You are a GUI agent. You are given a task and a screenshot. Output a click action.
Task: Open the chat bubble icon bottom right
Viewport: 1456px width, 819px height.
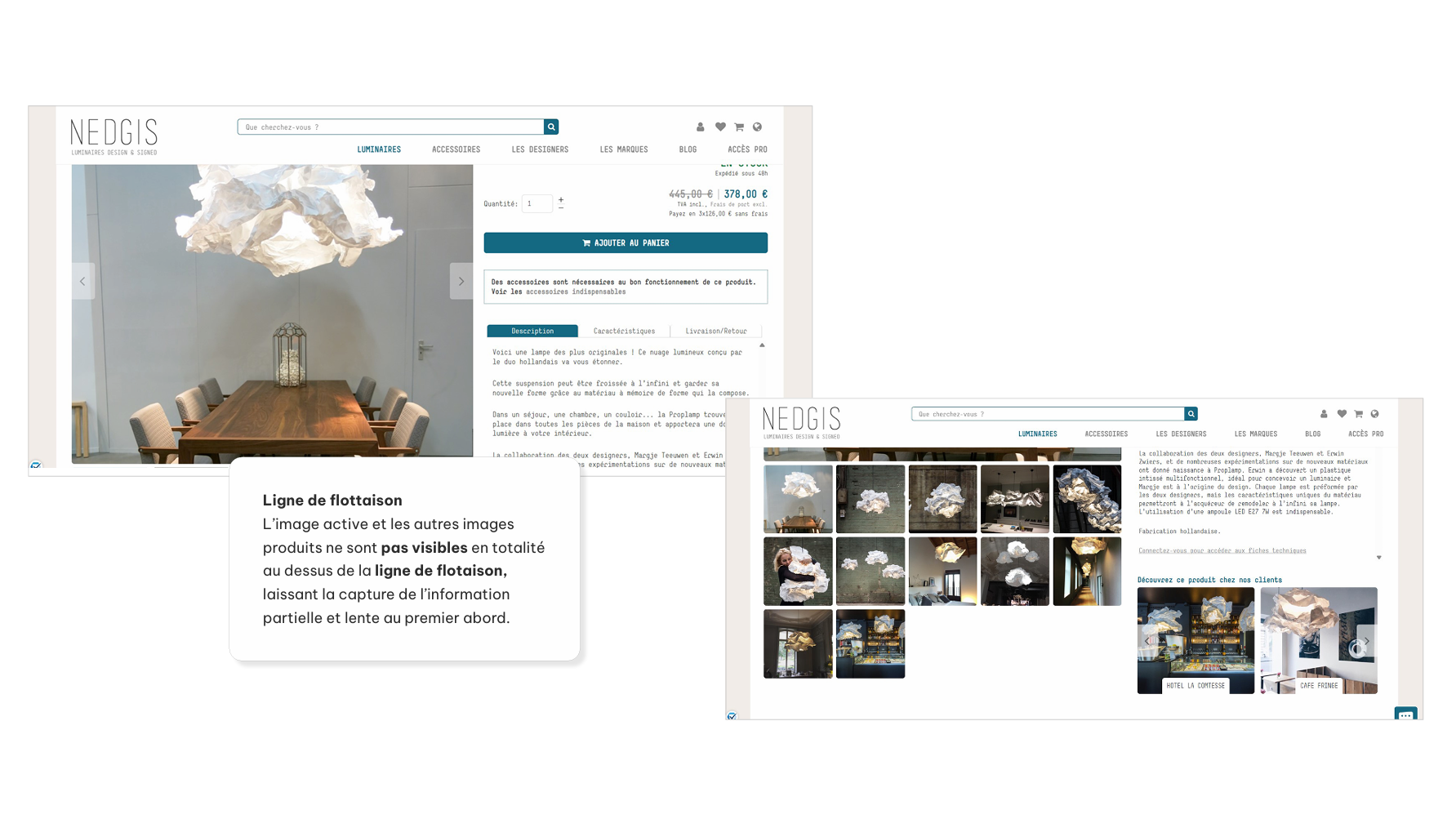[x=1405, y=714]
